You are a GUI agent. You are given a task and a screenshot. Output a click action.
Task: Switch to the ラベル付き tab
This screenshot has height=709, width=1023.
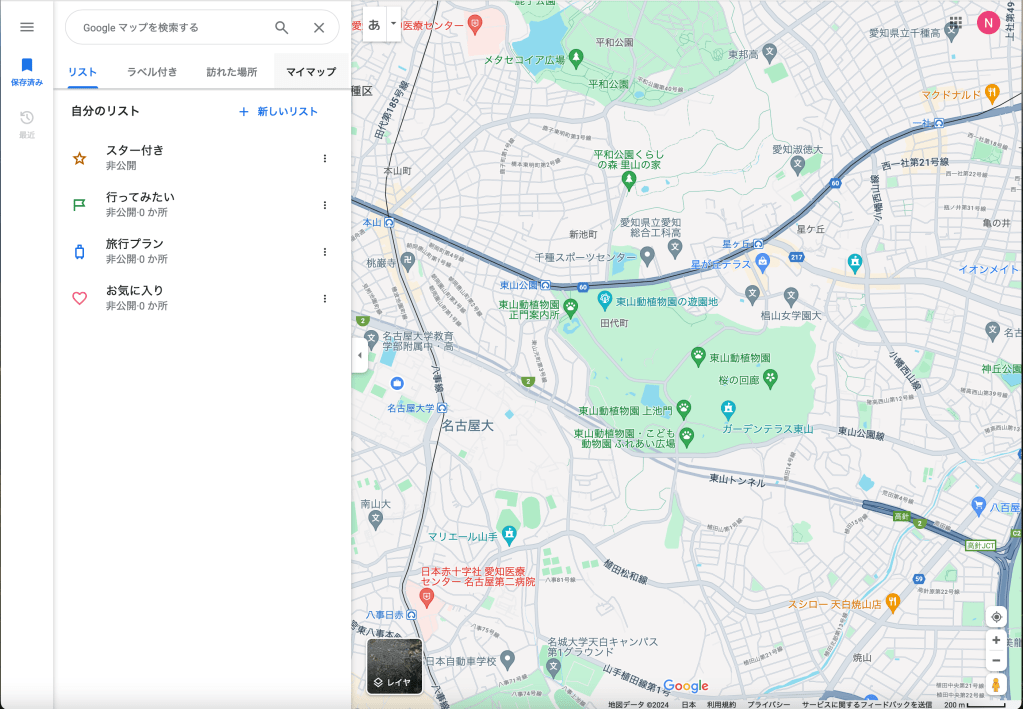coord(152,72)
